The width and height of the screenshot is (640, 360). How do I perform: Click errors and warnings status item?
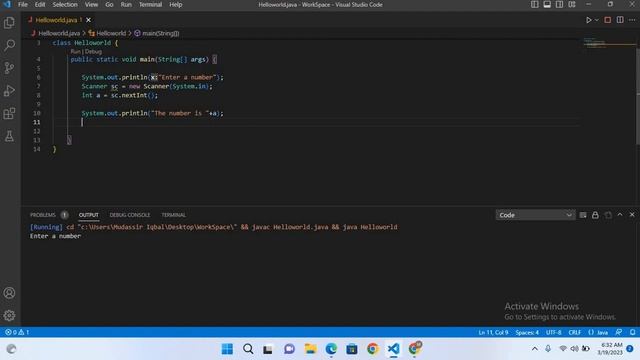[x=17, y=332]
